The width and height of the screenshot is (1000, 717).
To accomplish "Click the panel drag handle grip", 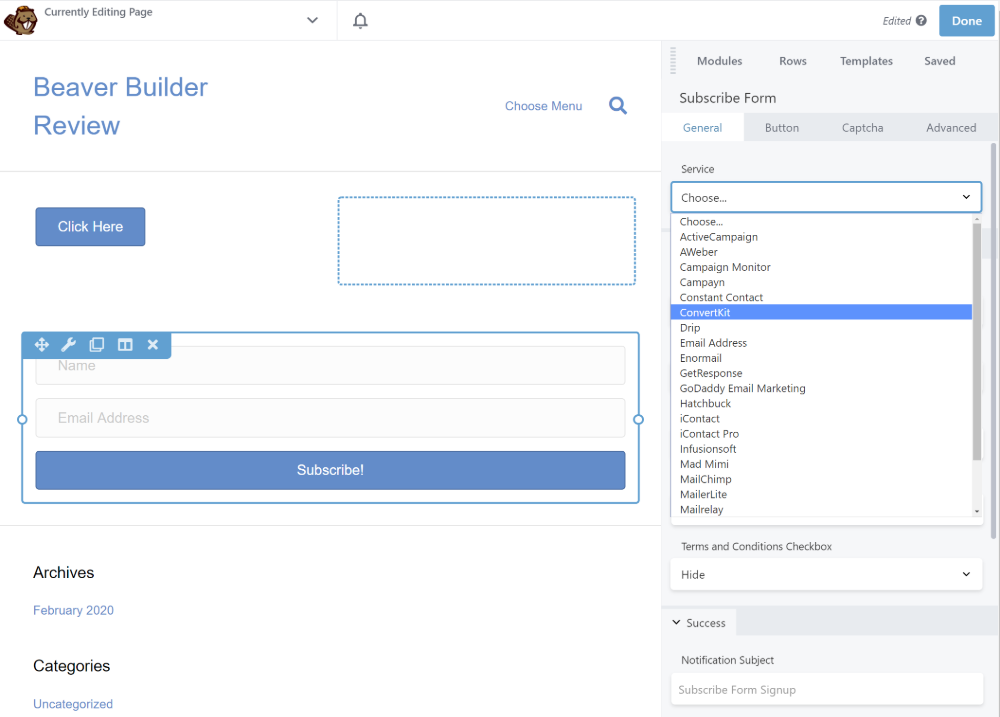I will [673, 61].
